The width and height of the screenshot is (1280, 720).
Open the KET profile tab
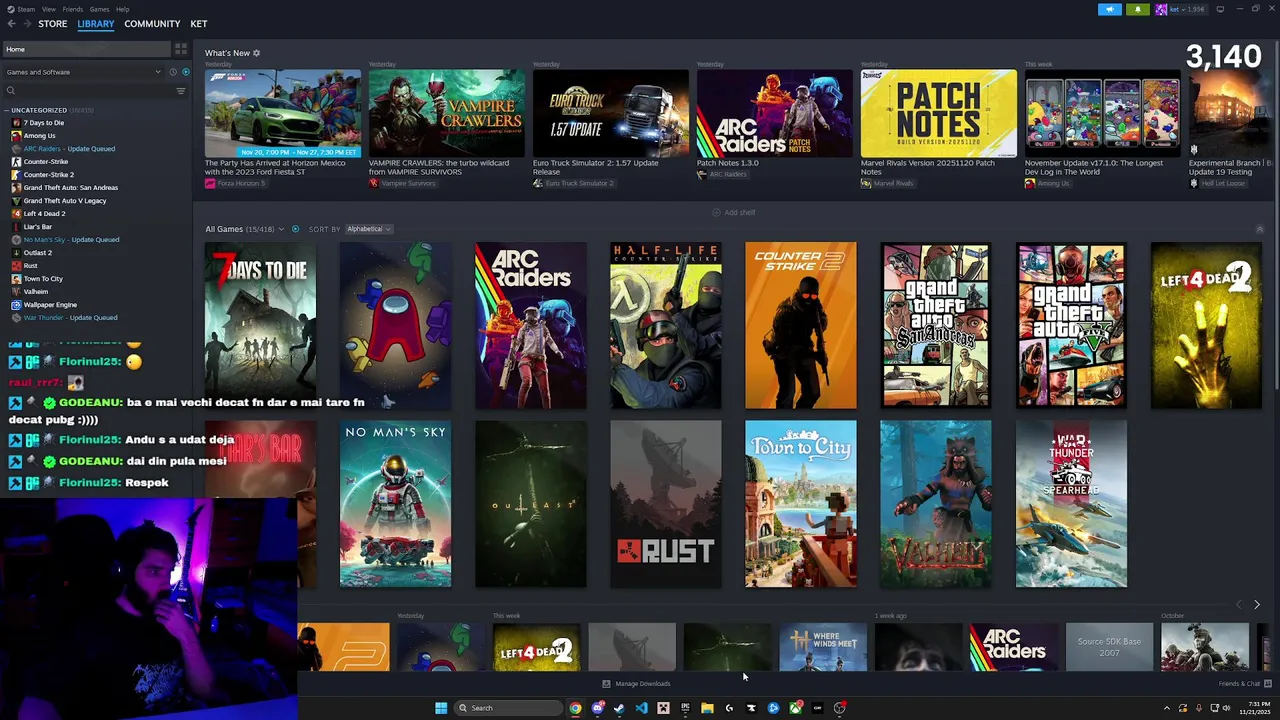click(199, 24)
